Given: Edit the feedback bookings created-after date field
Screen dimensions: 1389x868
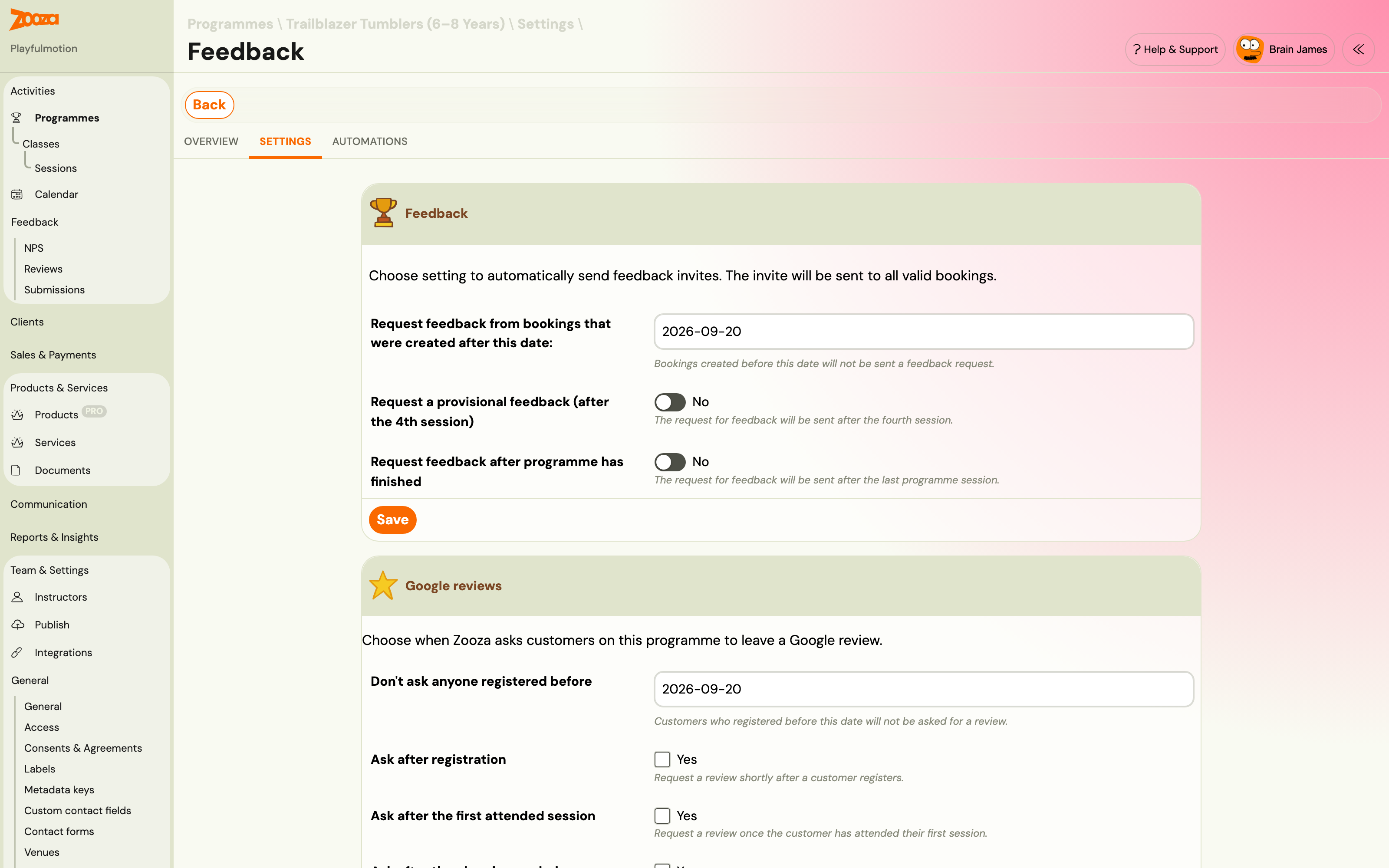Looking at the screenshot, I should coord(924,331).
